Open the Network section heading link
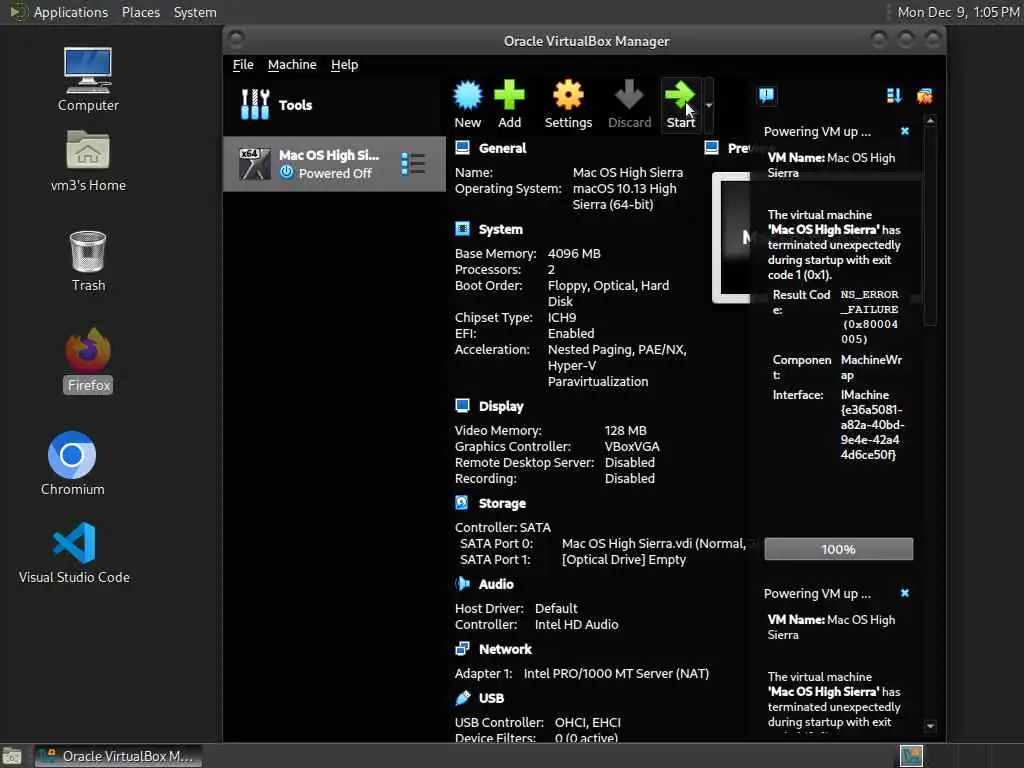The height and width of the screenshot is (768, 1024). tap(505, 649)
